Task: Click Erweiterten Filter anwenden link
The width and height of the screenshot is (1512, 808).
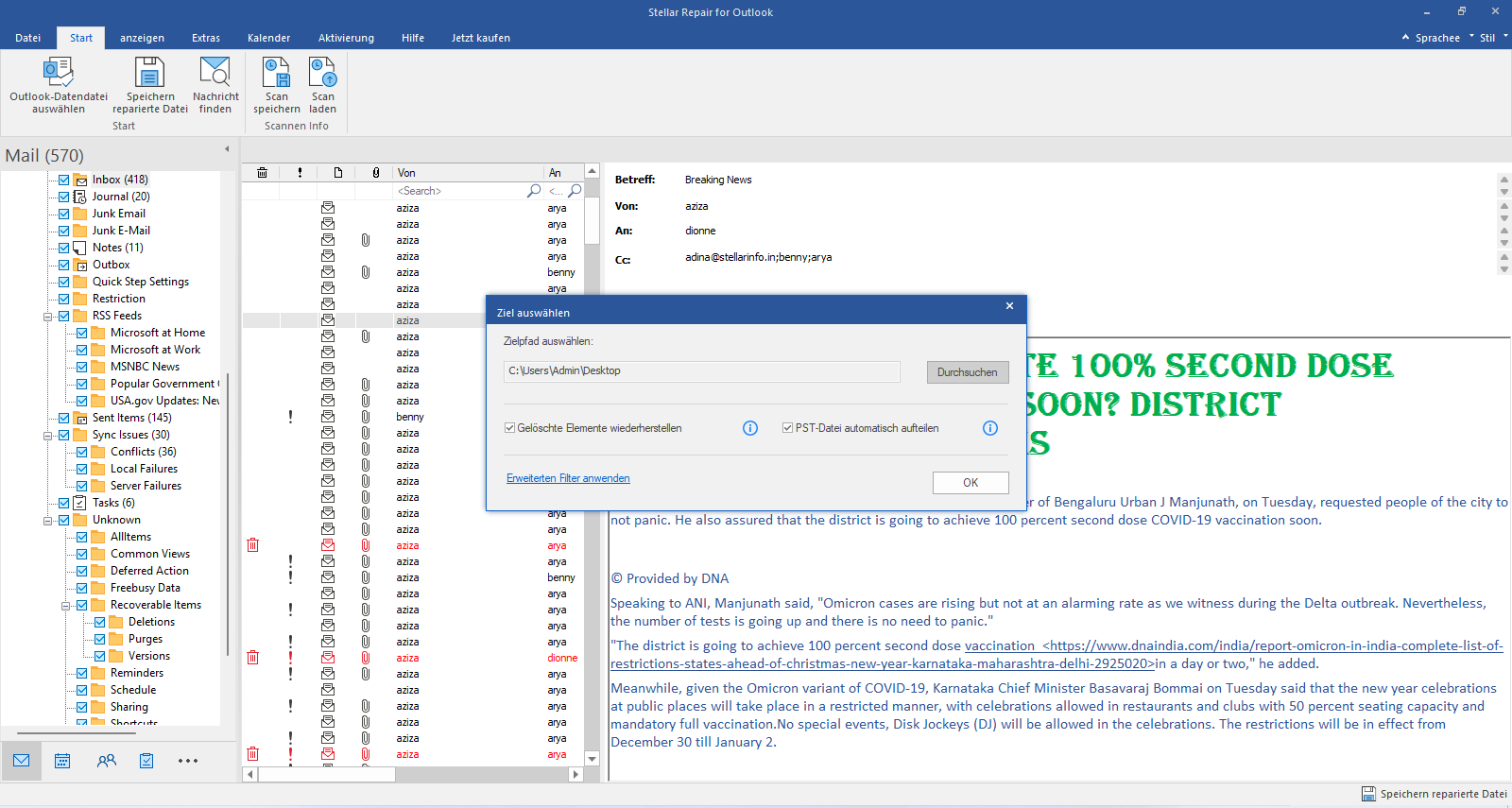Action: tap(568, 478)
